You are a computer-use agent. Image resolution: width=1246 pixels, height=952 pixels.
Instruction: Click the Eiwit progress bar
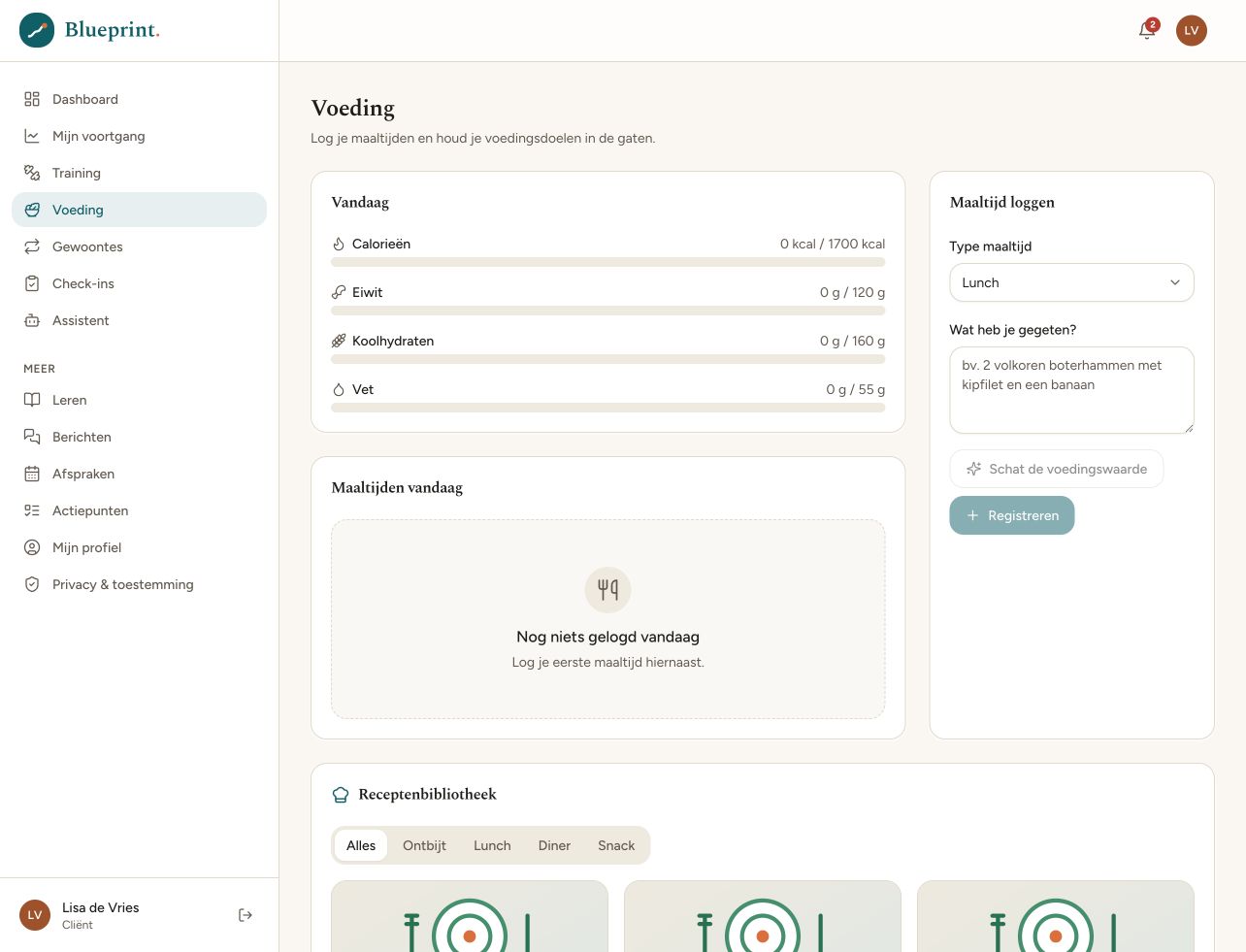click(x=607, y=311)
